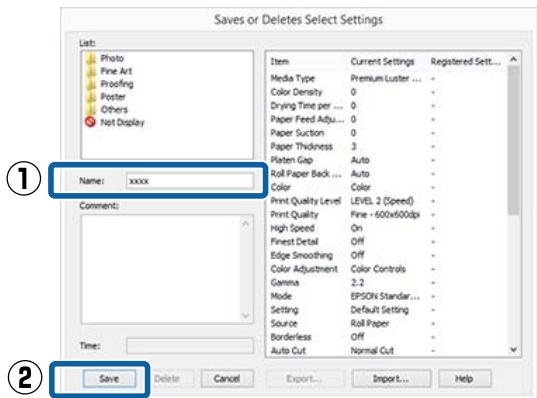Click the Photo list entry label

click(x=112, y=58)
